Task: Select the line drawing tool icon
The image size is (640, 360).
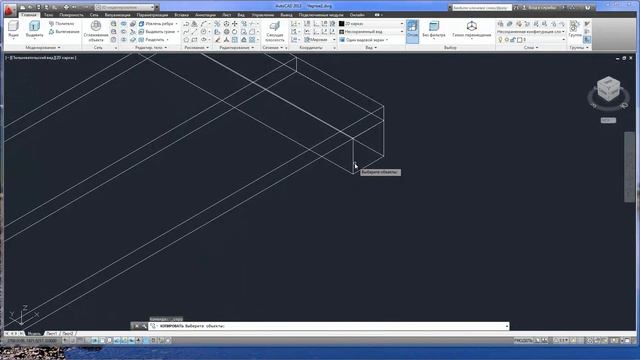Action: (x=195, y=31)
